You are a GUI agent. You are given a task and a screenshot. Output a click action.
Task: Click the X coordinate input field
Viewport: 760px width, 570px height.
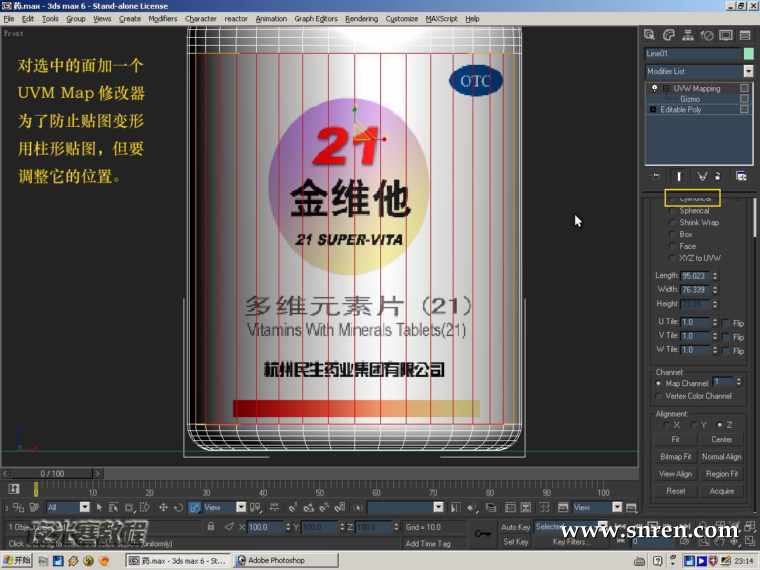(x=266, y=527)
